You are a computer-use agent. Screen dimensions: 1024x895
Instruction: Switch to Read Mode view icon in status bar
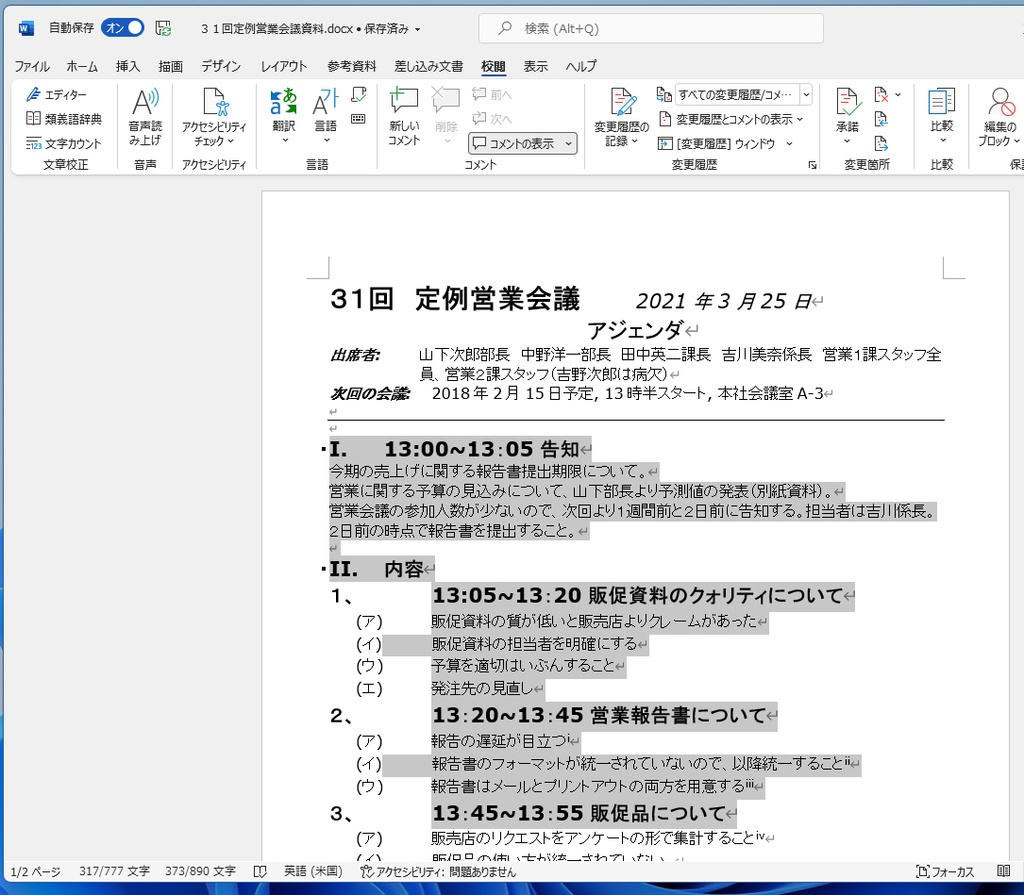(x=1004, y=871)
